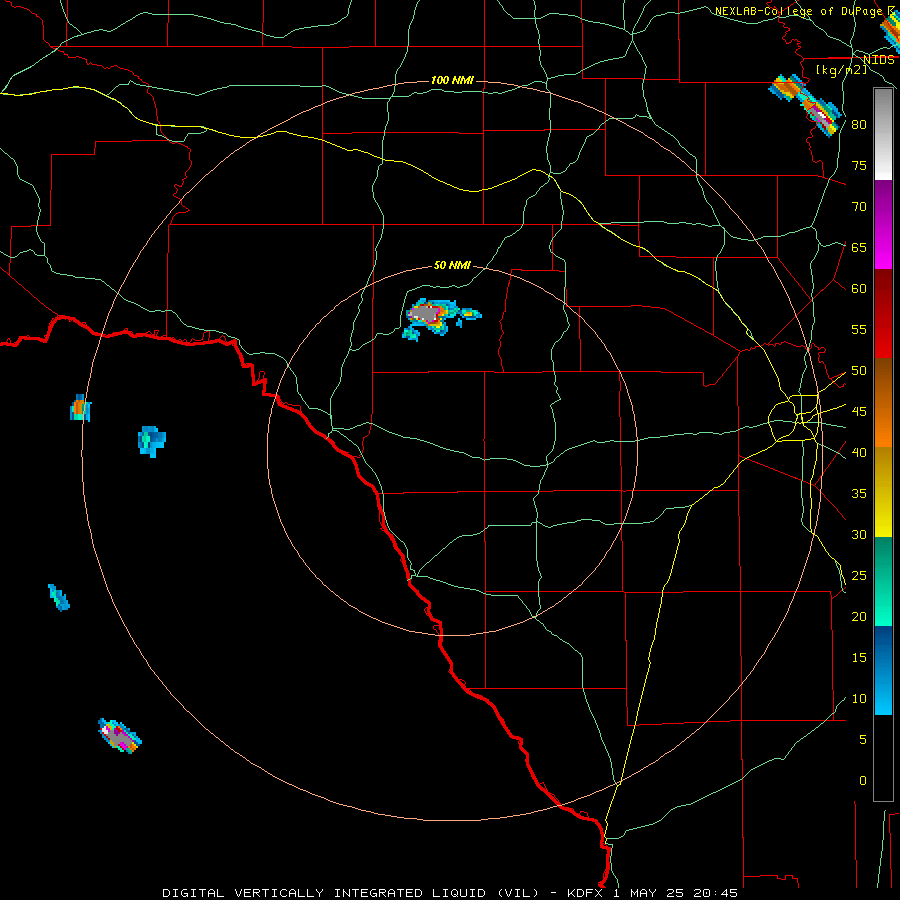Click the scale value "15"
Screen dimensions: 900x900
859,658
